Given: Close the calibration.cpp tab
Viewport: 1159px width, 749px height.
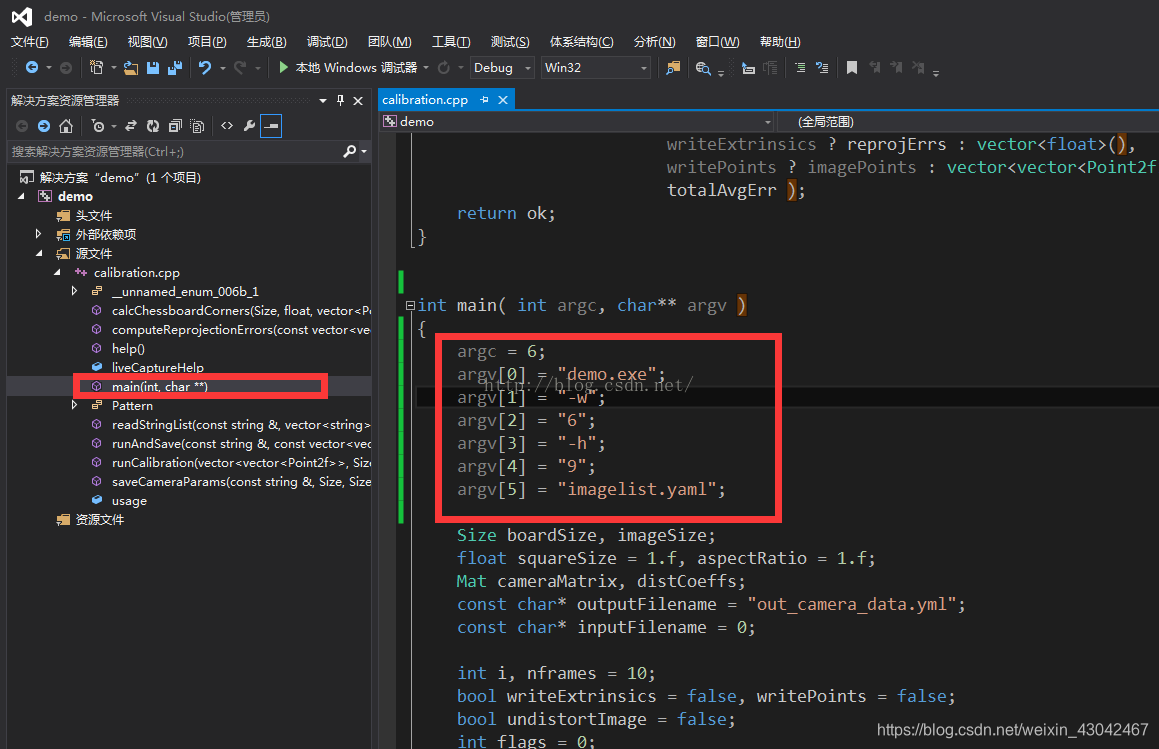Looking at the screenshot, I should coord(503,100).
